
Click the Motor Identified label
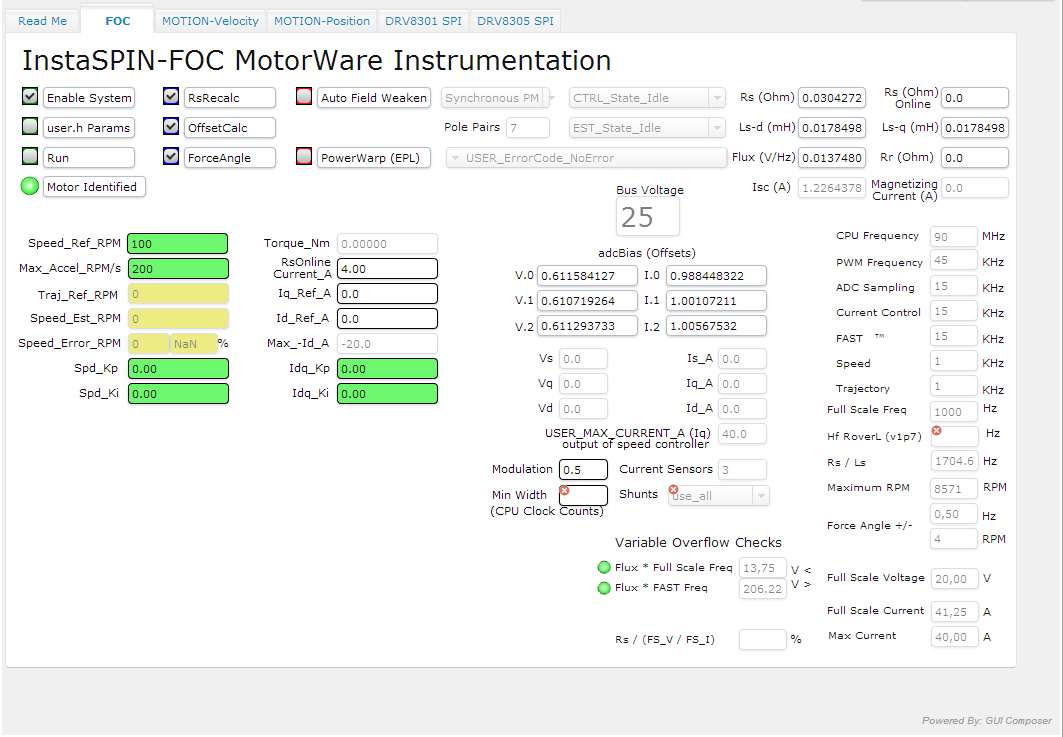coord(94,186)
